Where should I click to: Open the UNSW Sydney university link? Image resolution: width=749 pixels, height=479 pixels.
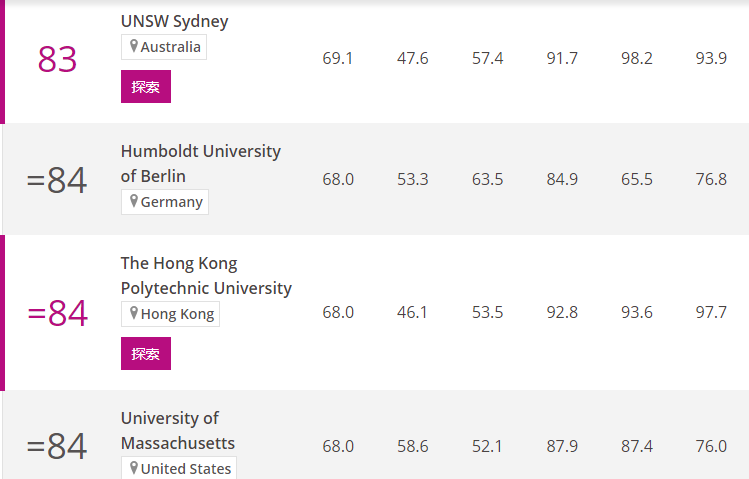coord(174,21)
